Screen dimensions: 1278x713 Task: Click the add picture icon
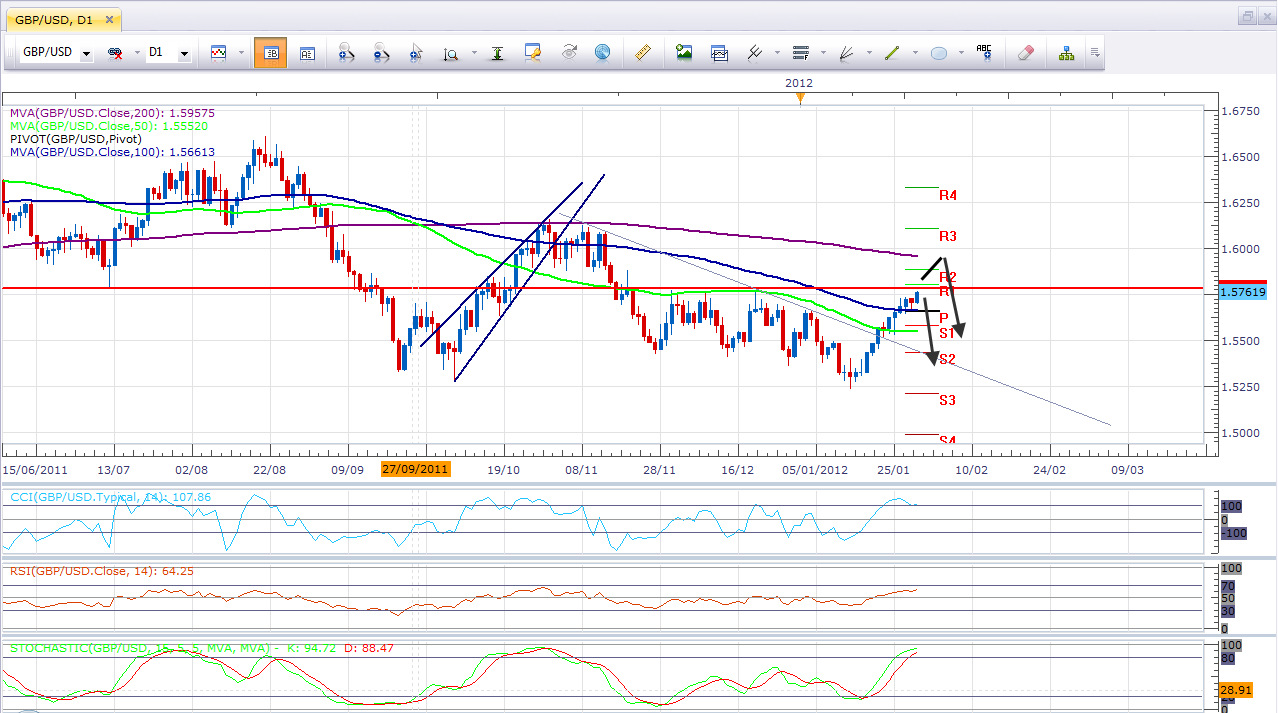[x=684, y=53]
